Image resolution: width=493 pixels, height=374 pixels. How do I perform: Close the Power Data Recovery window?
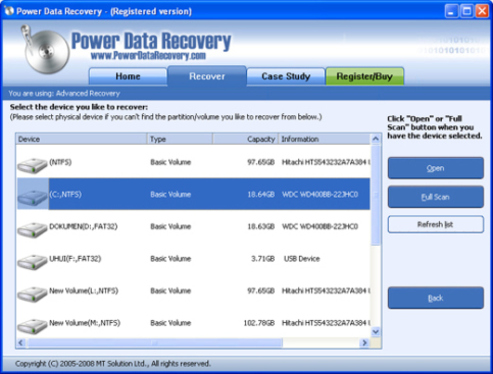click(x=482, y=11)
